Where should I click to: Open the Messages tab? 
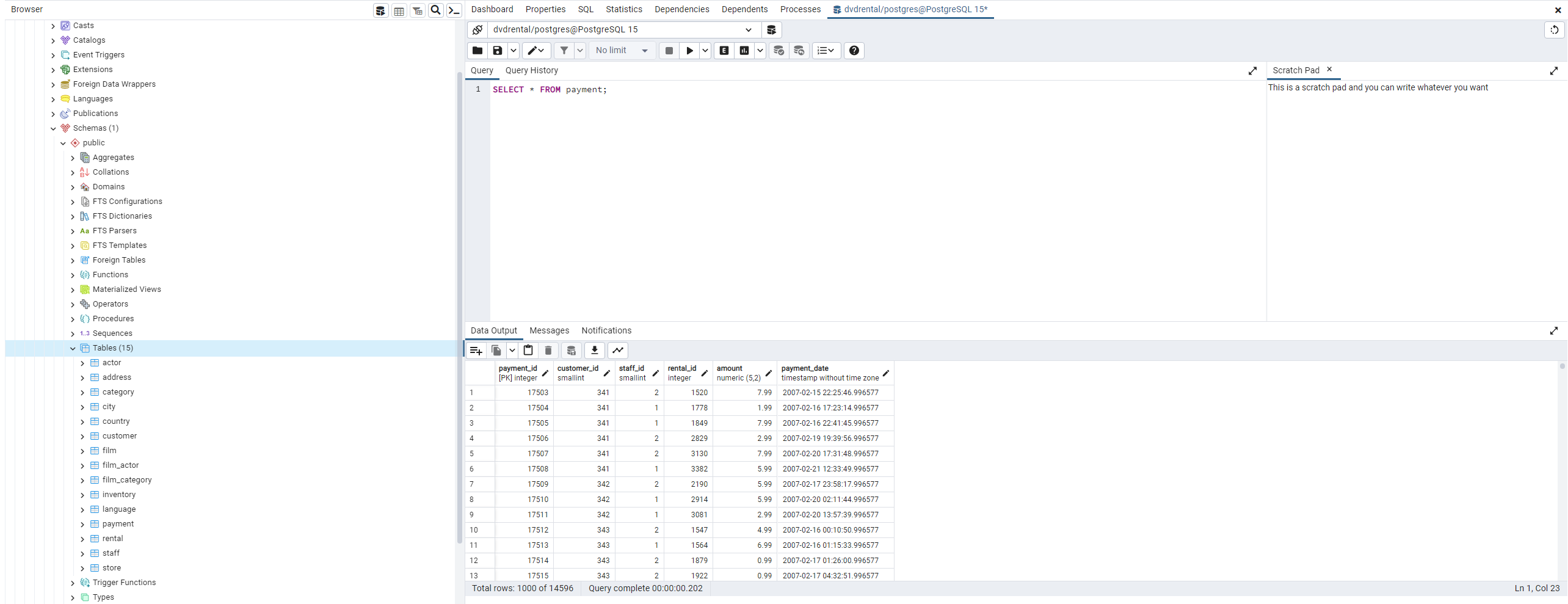pyautogui.click(x=549, y=330)
